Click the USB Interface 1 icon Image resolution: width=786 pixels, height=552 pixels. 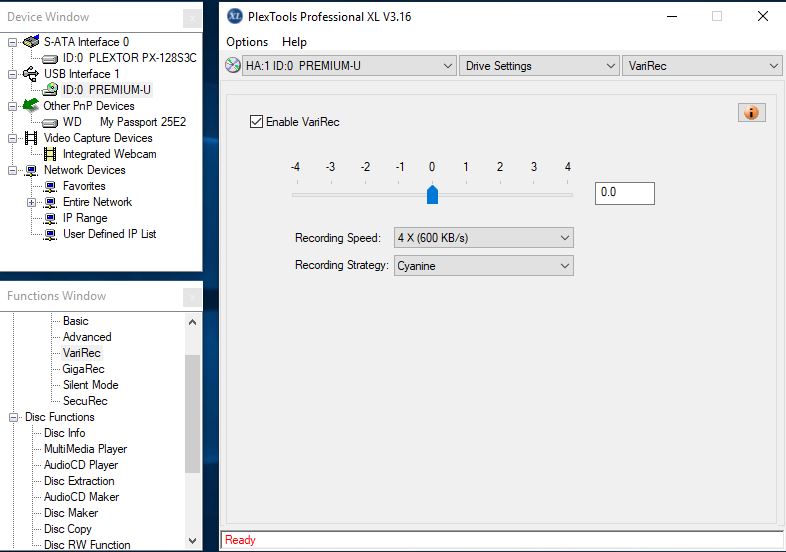31,74
